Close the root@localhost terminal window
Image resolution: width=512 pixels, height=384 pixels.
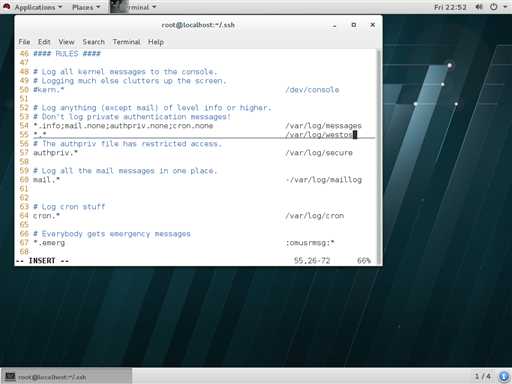pos(373,25)
